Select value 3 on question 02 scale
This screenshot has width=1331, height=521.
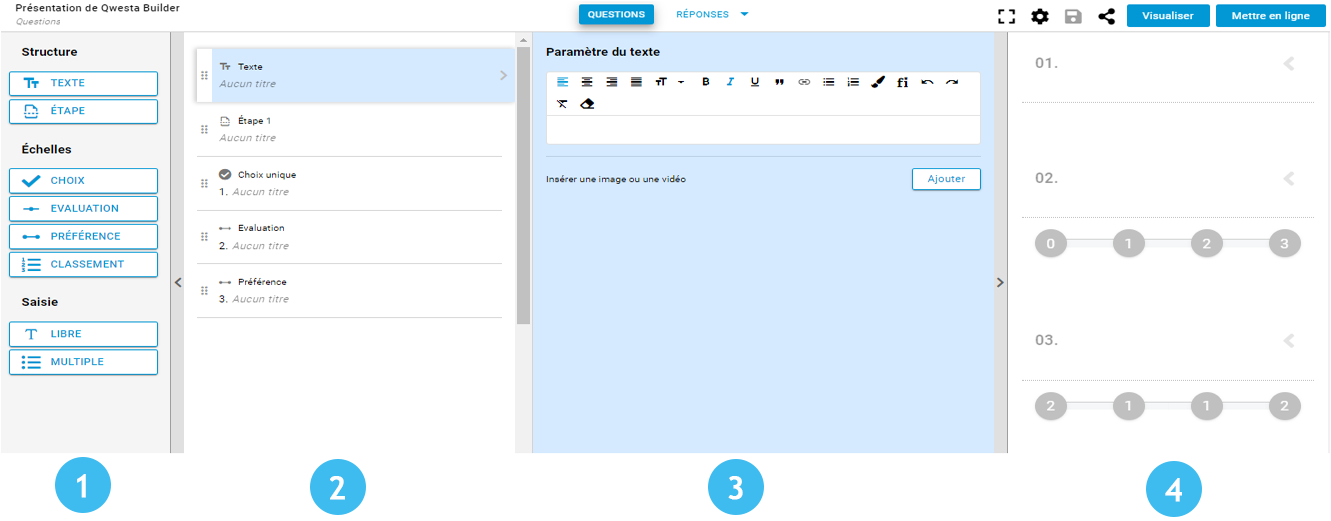[1284, 243]
